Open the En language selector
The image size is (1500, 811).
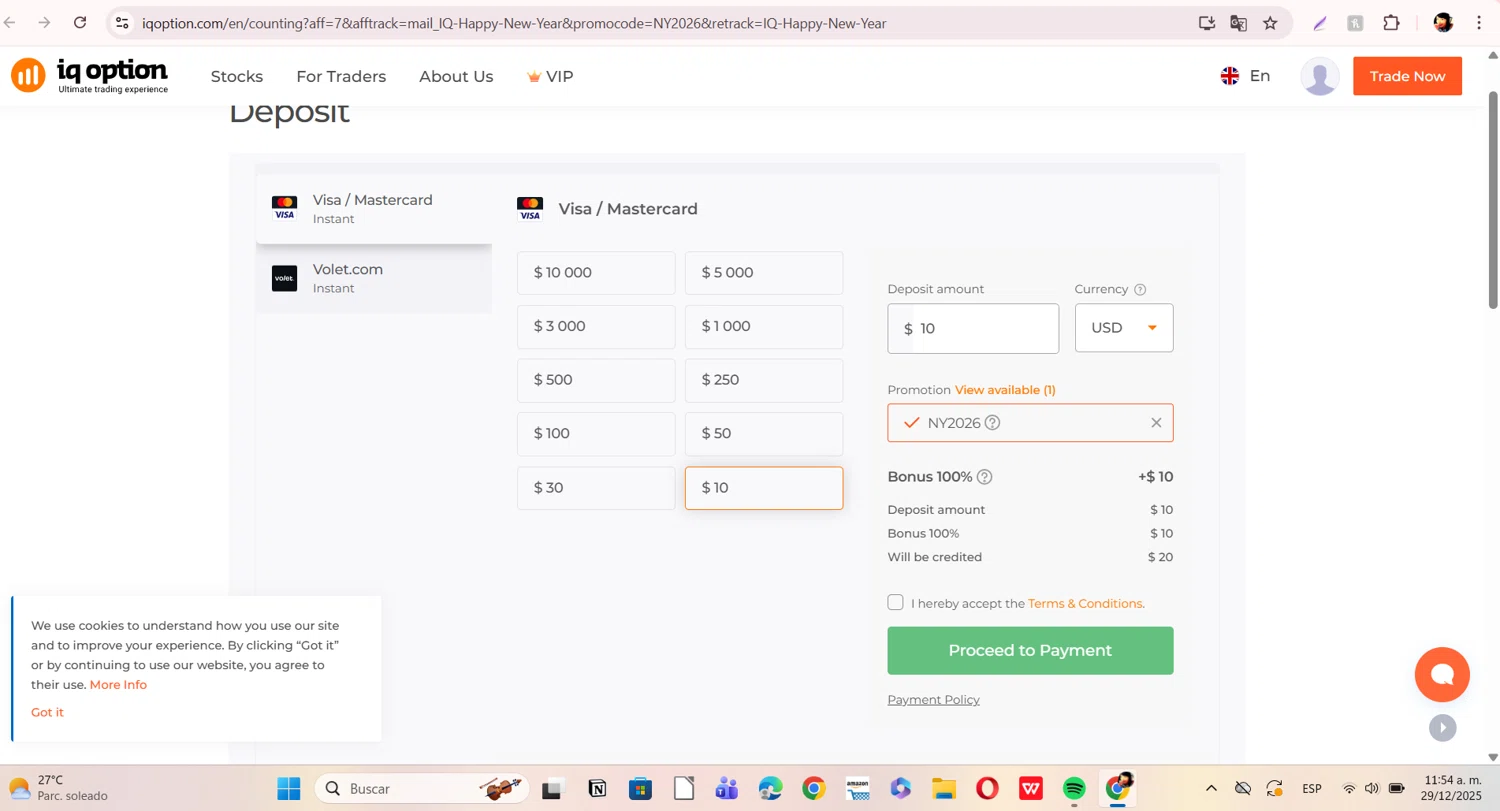tap(1245, 76)
